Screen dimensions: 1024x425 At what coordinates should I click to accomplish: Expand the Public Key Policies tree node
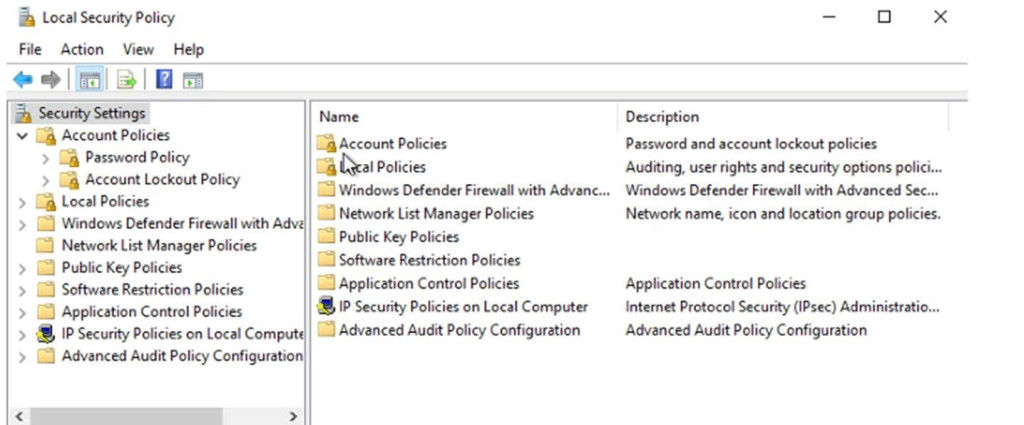tap(22, 268)
